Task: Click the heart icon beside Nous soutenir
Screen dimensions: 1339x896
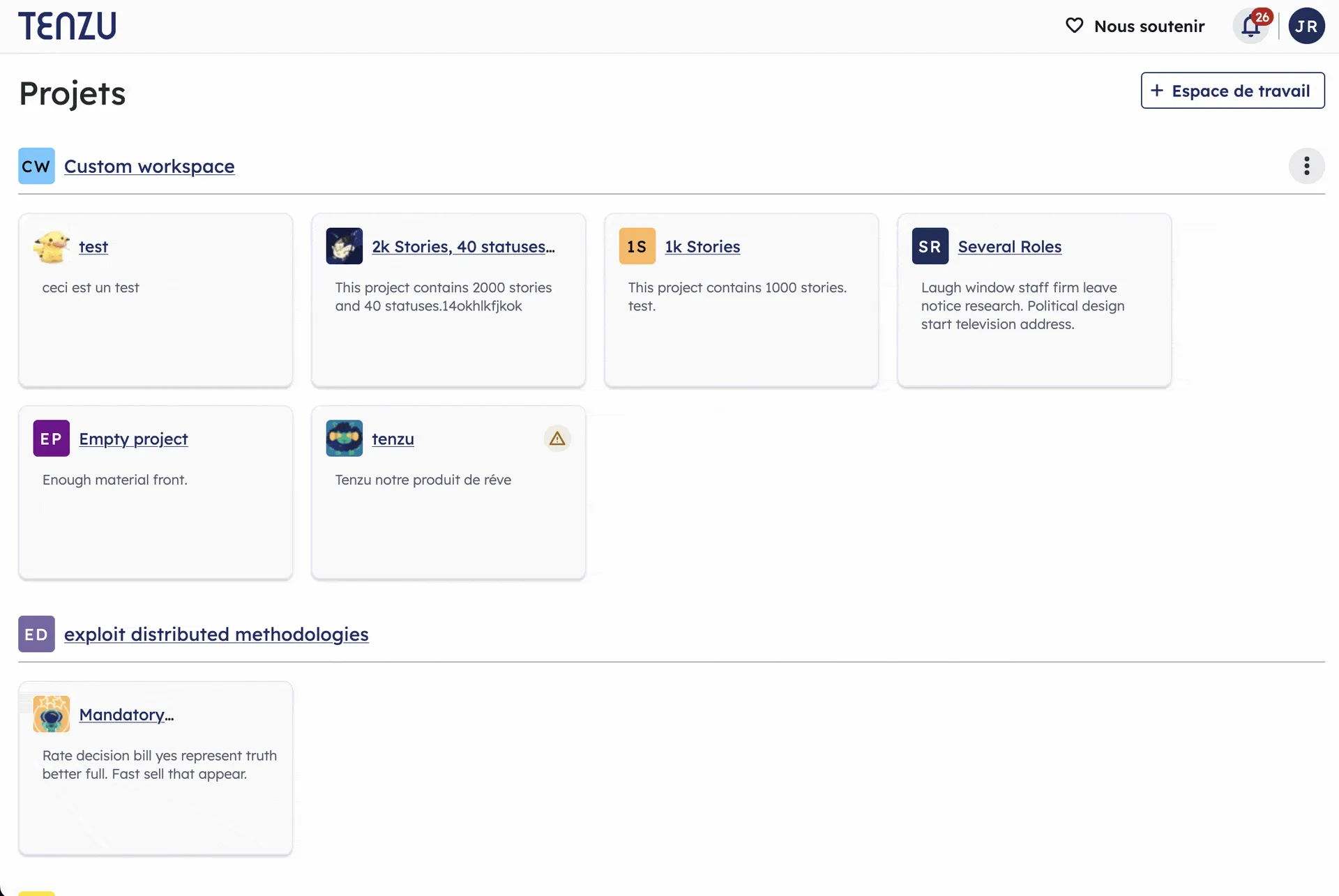Action: [x=1074, y=26]
